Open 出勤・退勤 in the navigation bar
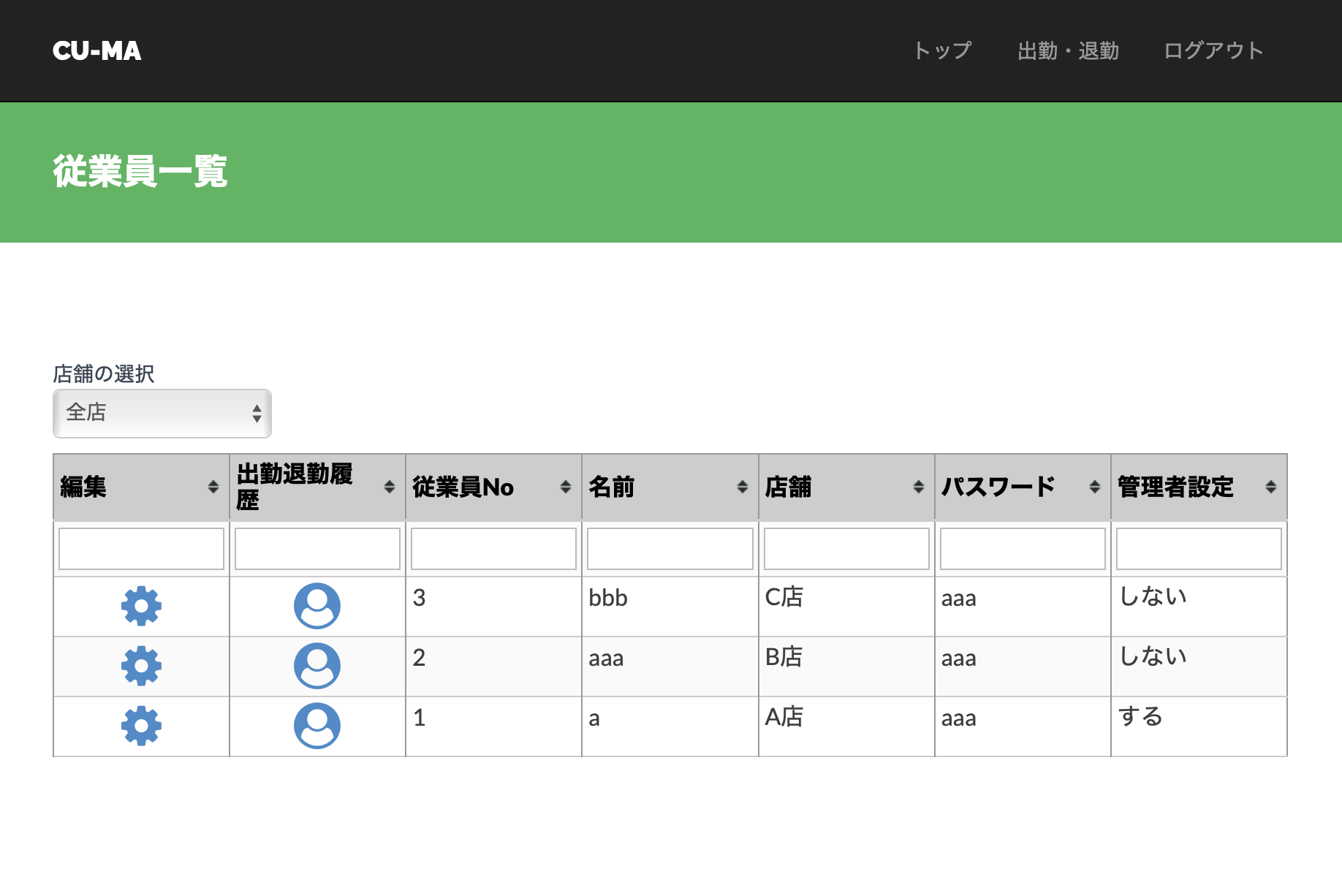 point(1068,50)
